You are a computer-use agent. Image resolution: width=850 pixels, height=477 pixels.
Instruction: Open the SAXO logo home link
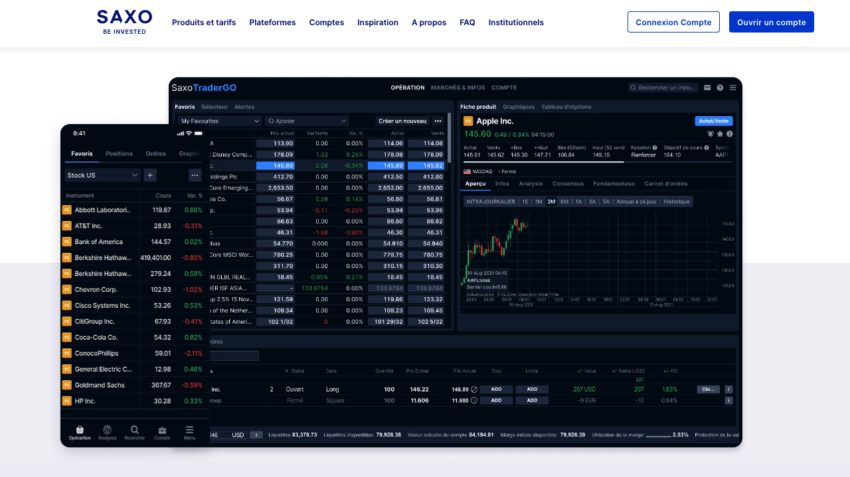[125, 22]
